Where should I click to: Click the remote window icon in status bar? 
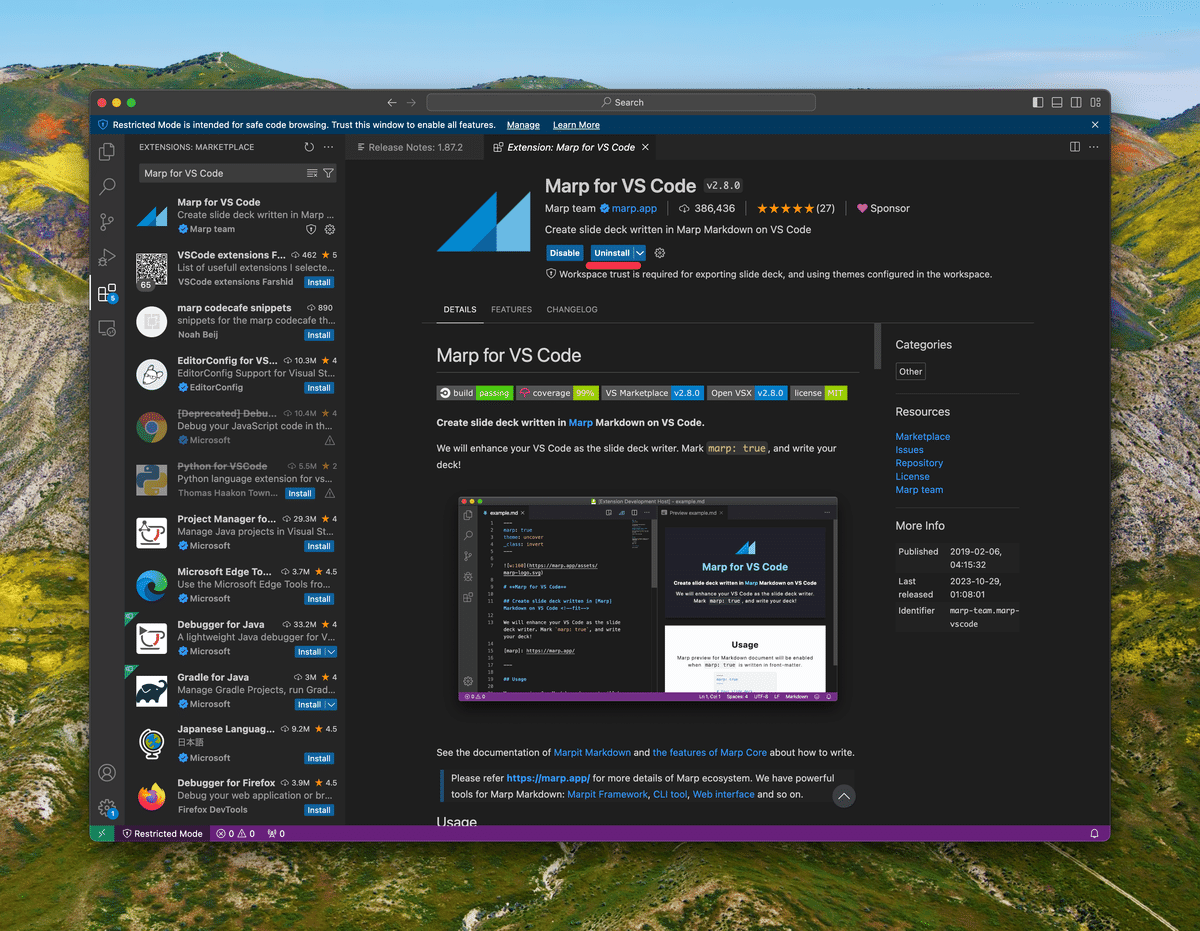point(102,833)
